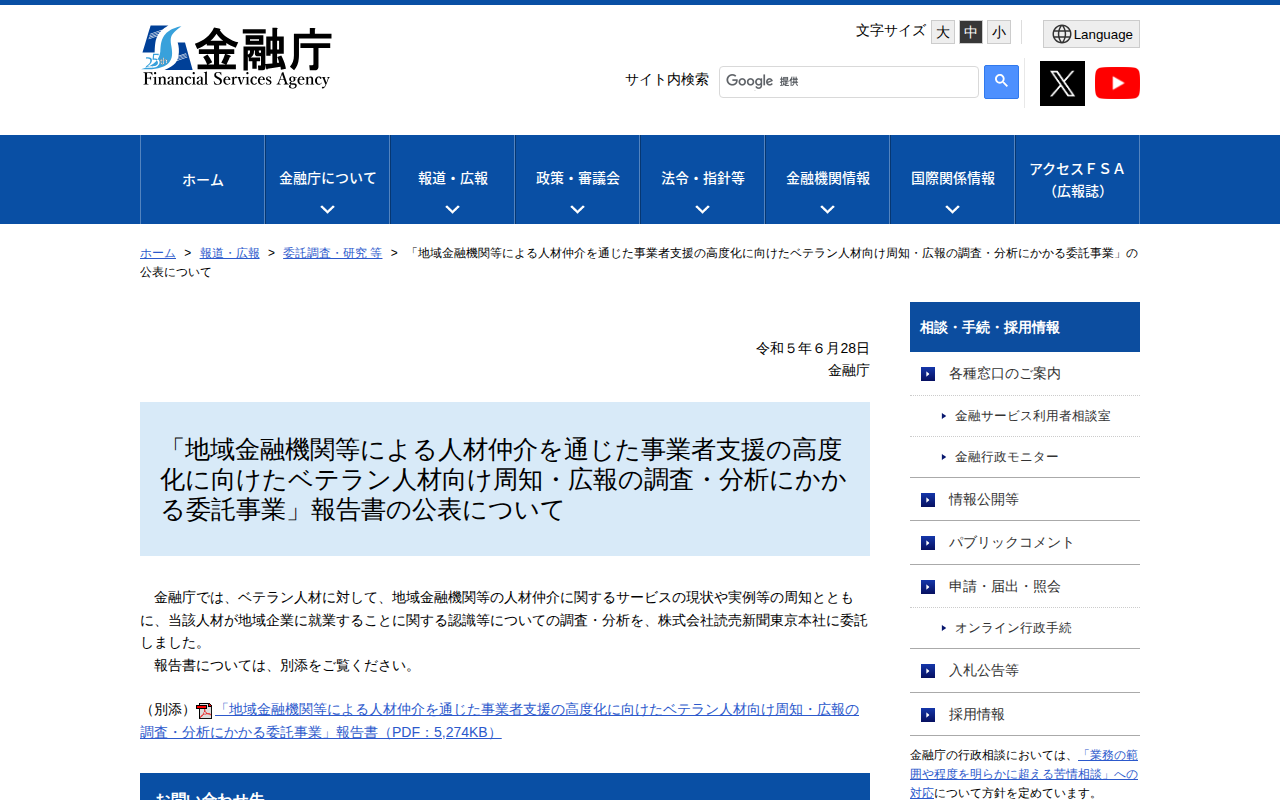This screenshot has width=1280, height=800.
Task: Open アクセスＦＳＡ（広報誌）from the navigation bar
Action: click(1076, 179)
